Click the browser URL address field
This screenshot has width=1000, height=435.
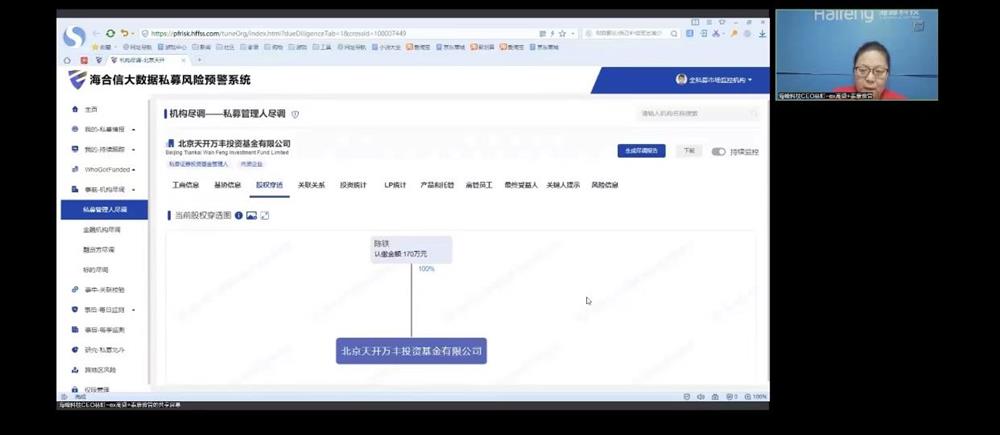point(338,33)
